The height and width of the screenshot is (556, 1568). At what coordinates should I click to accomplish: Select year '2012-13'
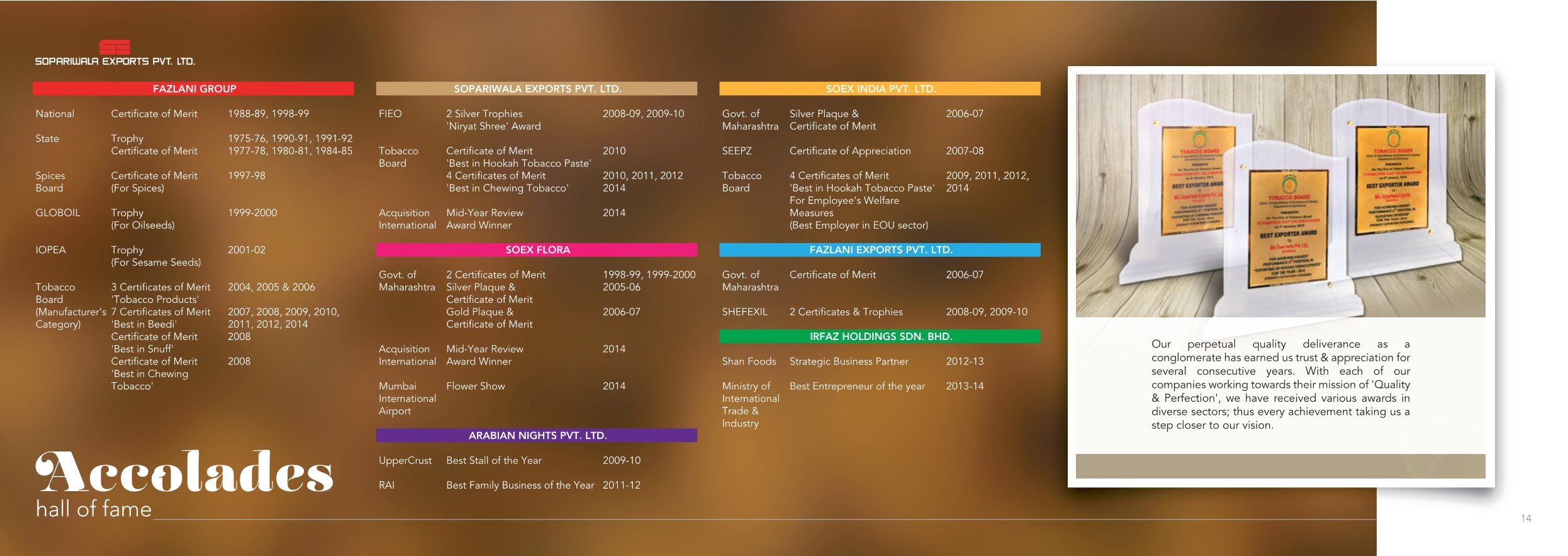tap(965, 361)
